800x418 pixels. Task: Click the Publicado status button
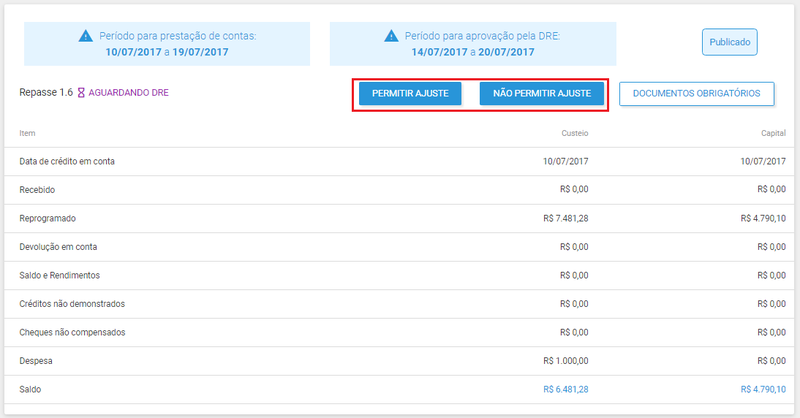730,42
